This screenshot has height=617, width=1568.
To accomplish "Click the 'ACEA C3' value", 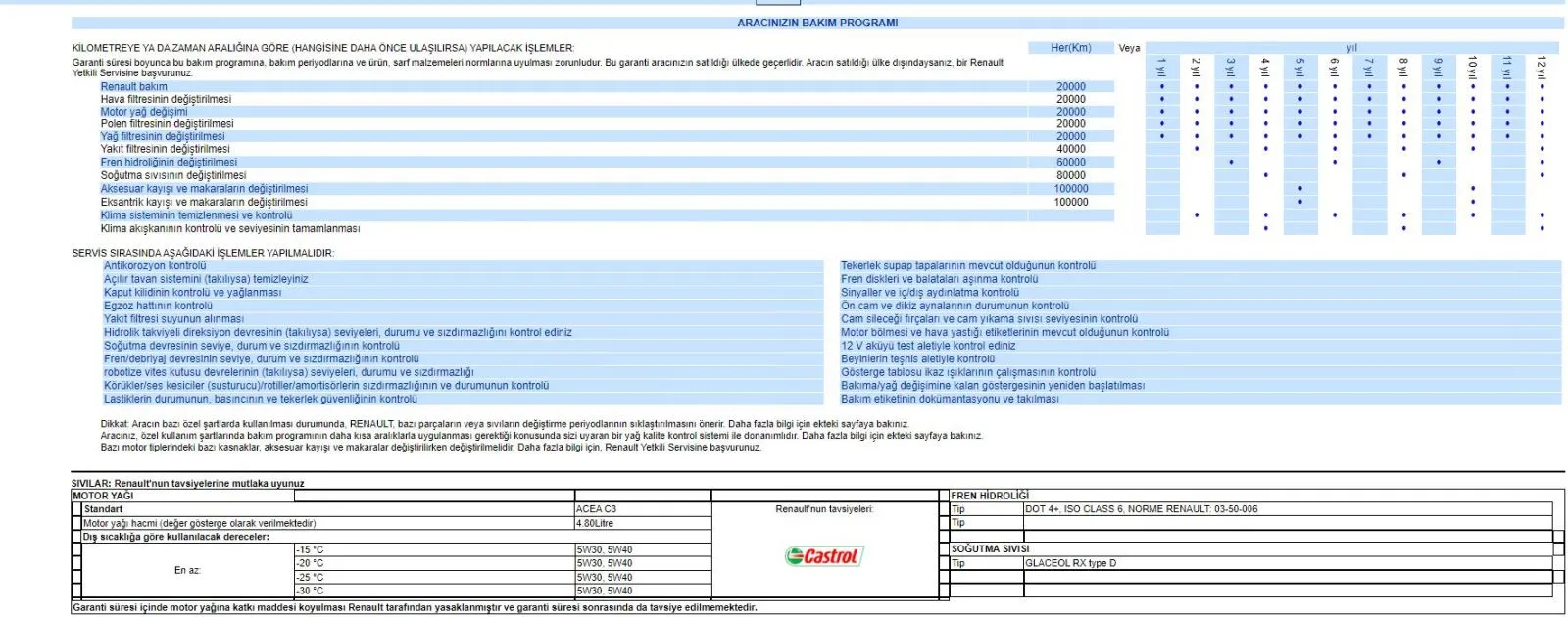I will [x=596, y=509].
